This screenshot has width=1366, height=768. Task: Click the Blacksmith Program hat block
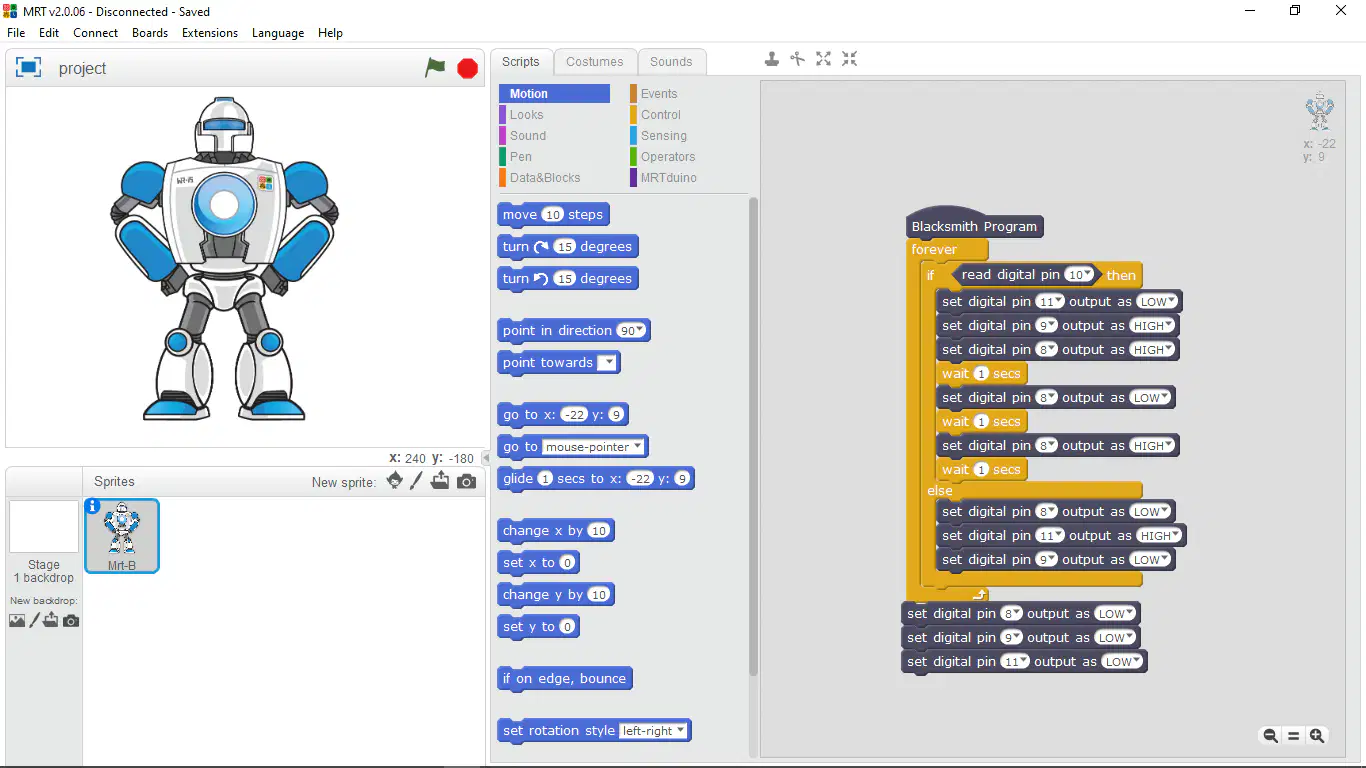point(974,226)
